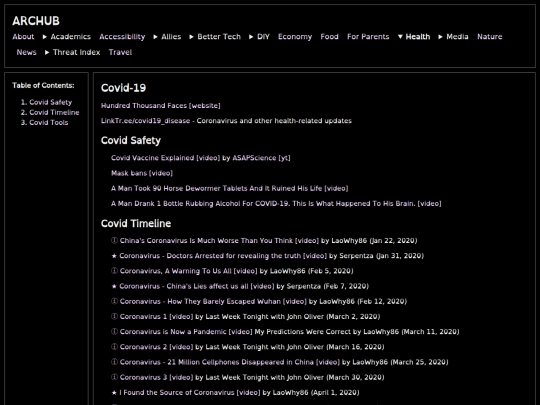This screenshot has width=540, height=405.
Task: Click info icon beside Coronavirus 1 entry
Action: coord(114,316)
